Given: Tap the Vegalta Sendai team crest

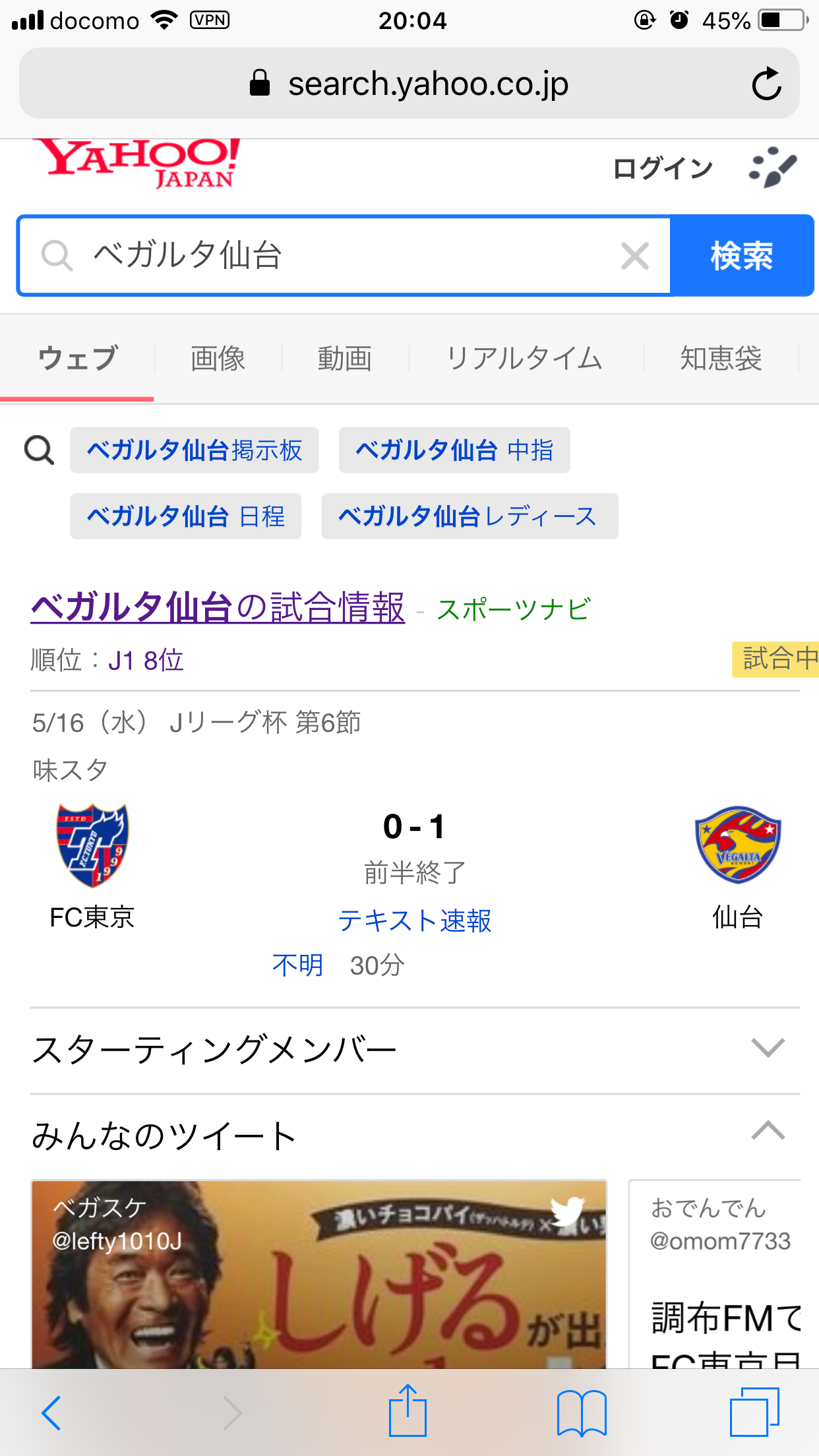Looking at the screenshot, I should point(737,845).
